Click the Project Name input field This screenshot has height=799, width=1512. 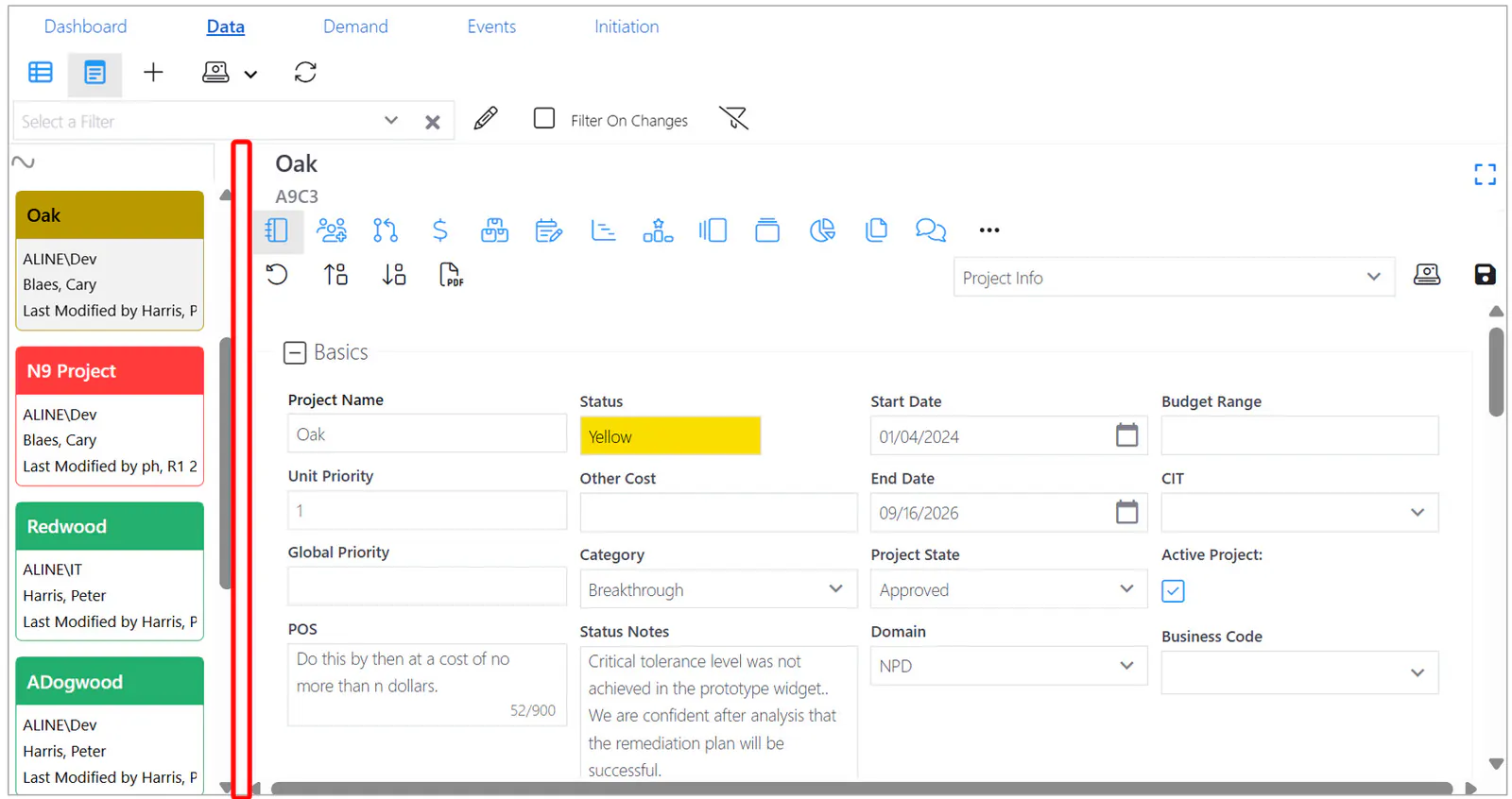point(427,434)
